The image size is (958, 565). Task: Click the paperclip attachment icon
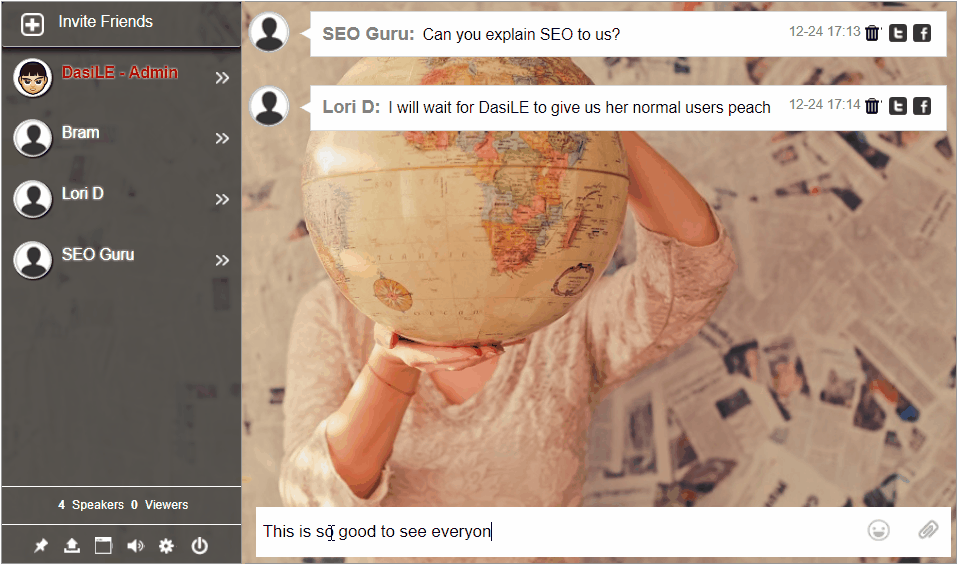coord(927,530)
